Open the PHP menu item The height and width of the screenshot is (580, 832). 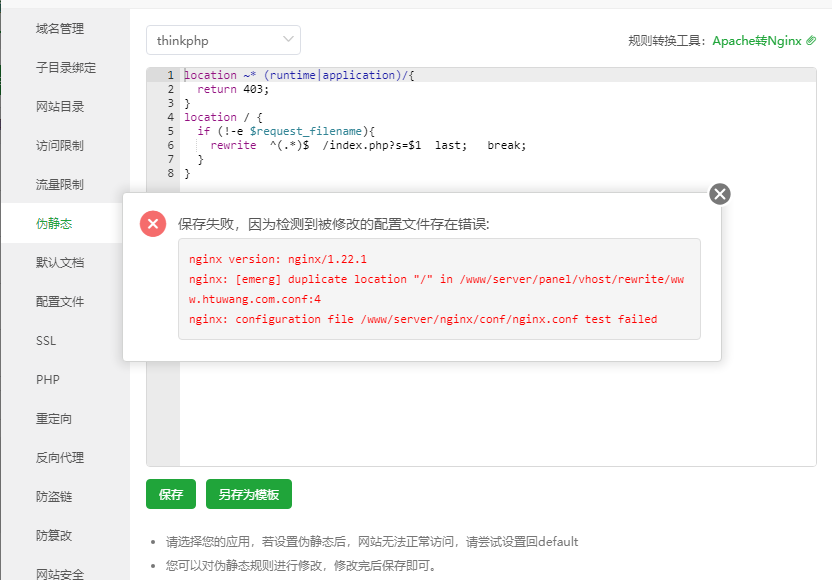point(48,379)
